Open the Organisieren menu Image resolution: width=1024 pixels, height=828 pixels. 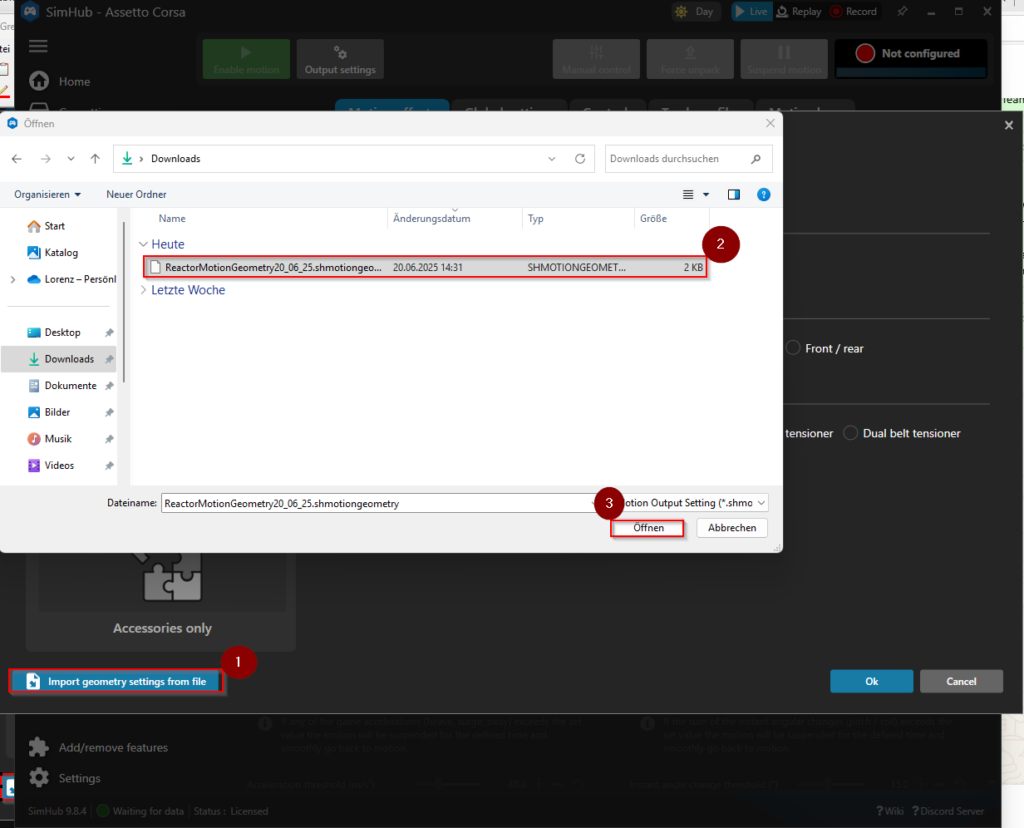47,195
